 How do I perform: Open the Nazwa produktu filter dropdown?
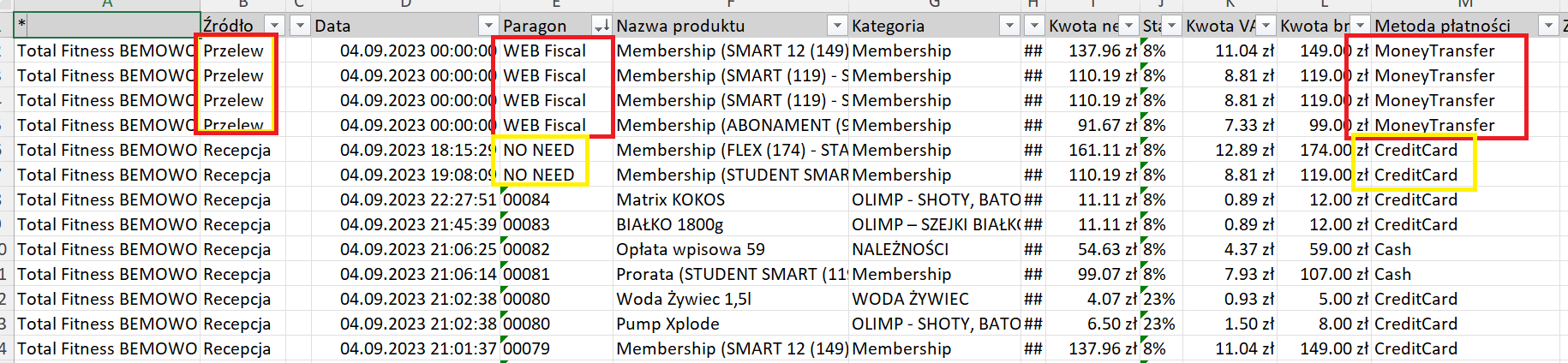[837, 26]
